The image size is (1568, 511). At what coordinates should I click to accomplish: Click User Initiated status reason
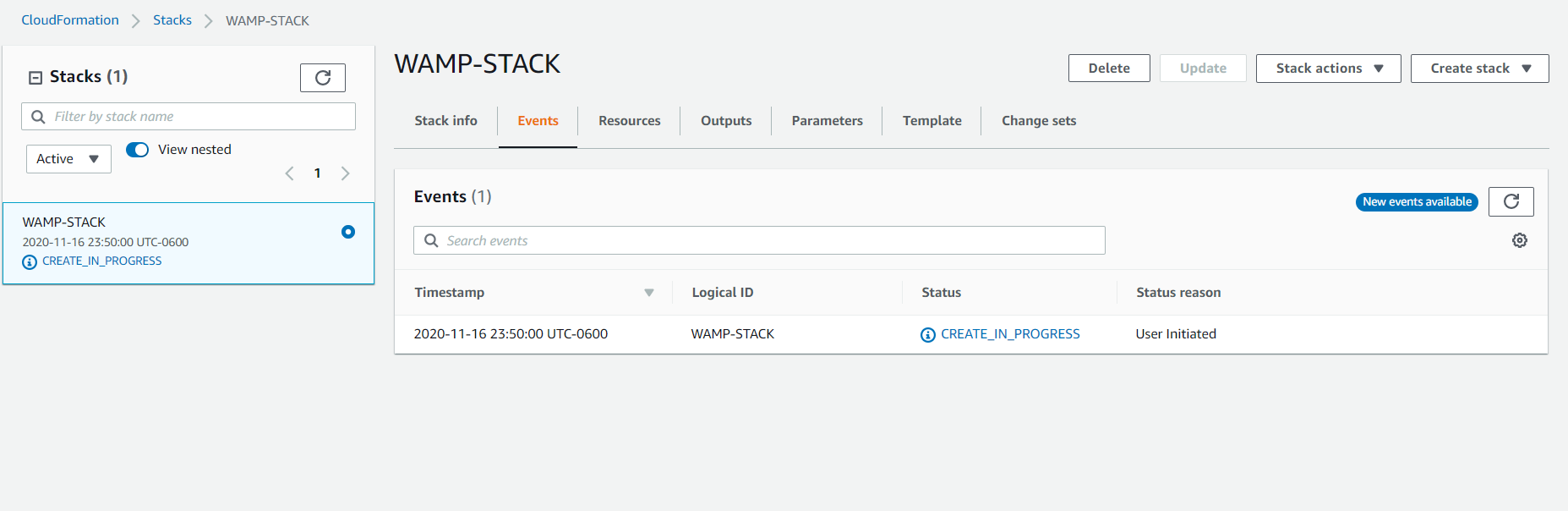pyautogui.click(x=1176, y=334)
